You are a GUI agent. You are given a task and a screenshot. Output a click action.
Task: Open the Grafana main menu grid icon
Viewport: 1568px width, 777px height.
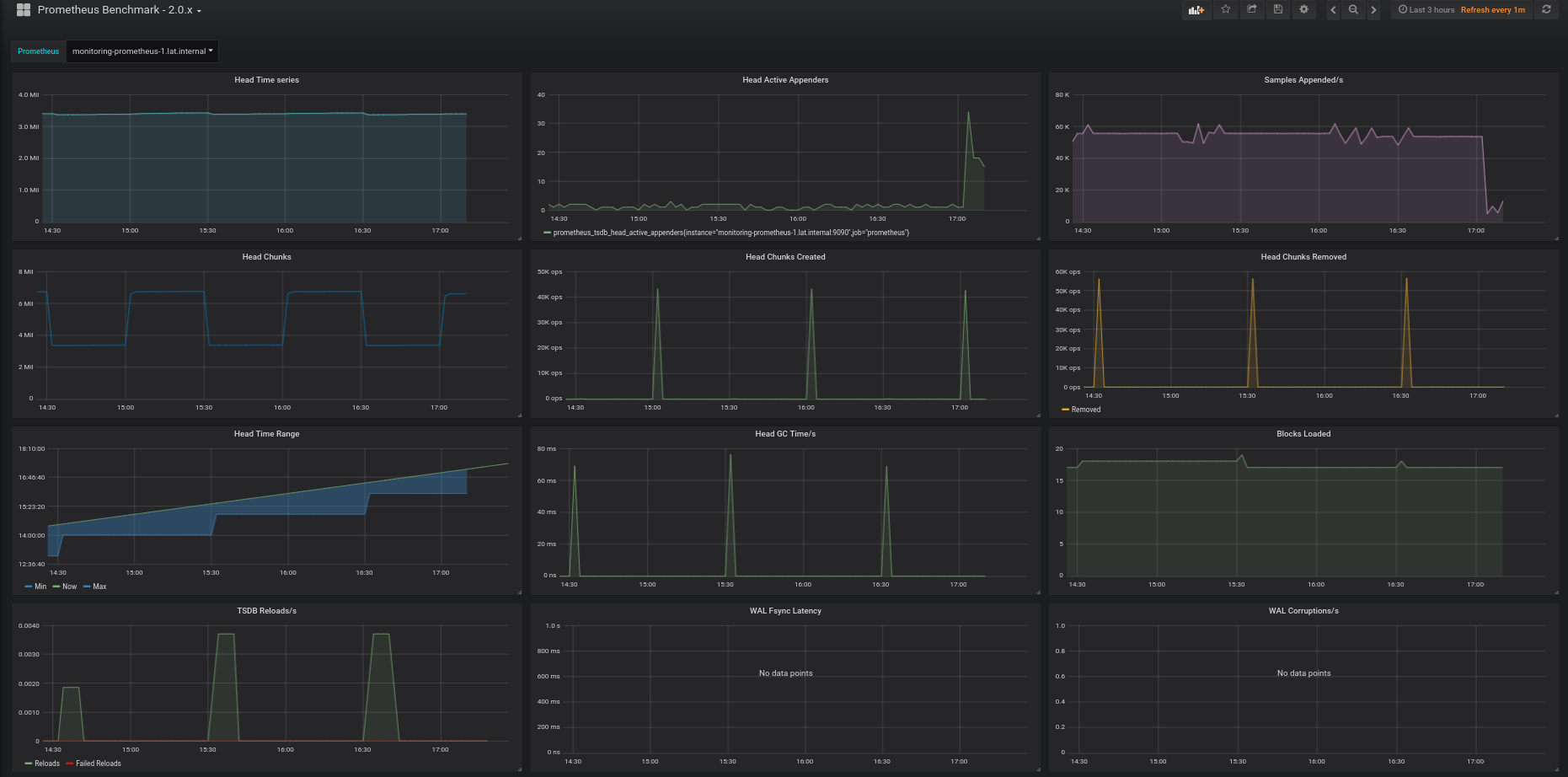pyautogui.click(x=23, y=9)
